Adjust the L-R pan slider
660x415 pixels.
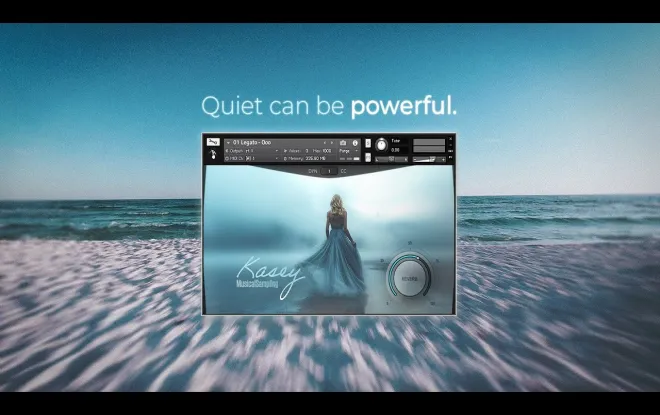pyautogui.click(x=391, y=159)
